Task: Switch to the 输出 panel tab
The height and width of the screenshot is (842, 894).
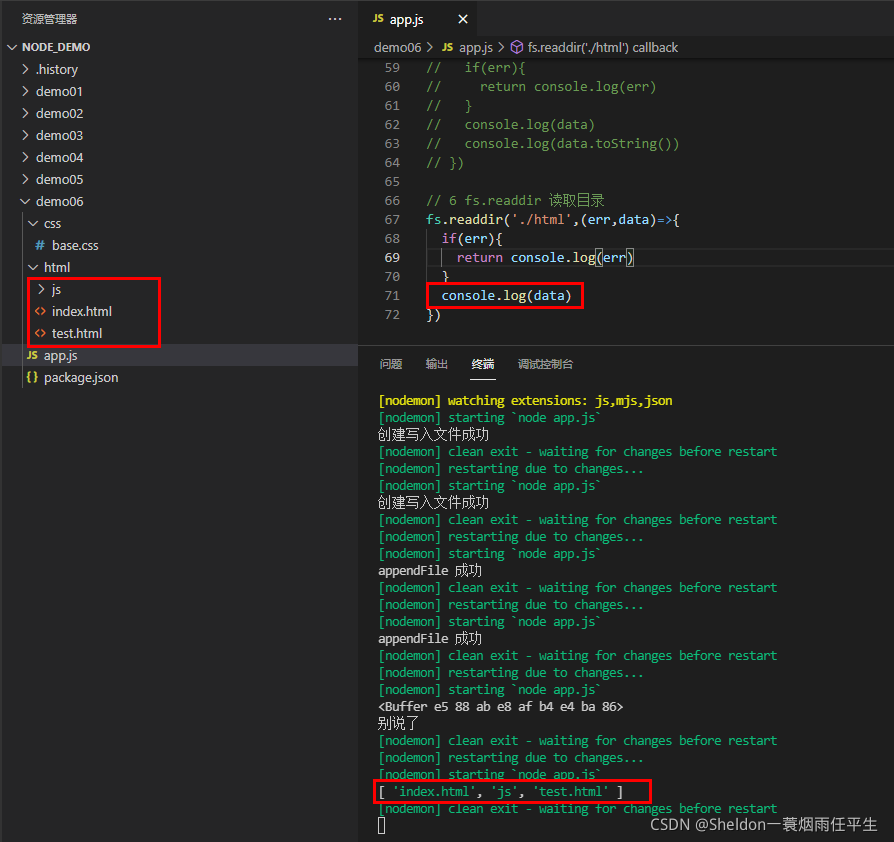Action: coord(436,364)
